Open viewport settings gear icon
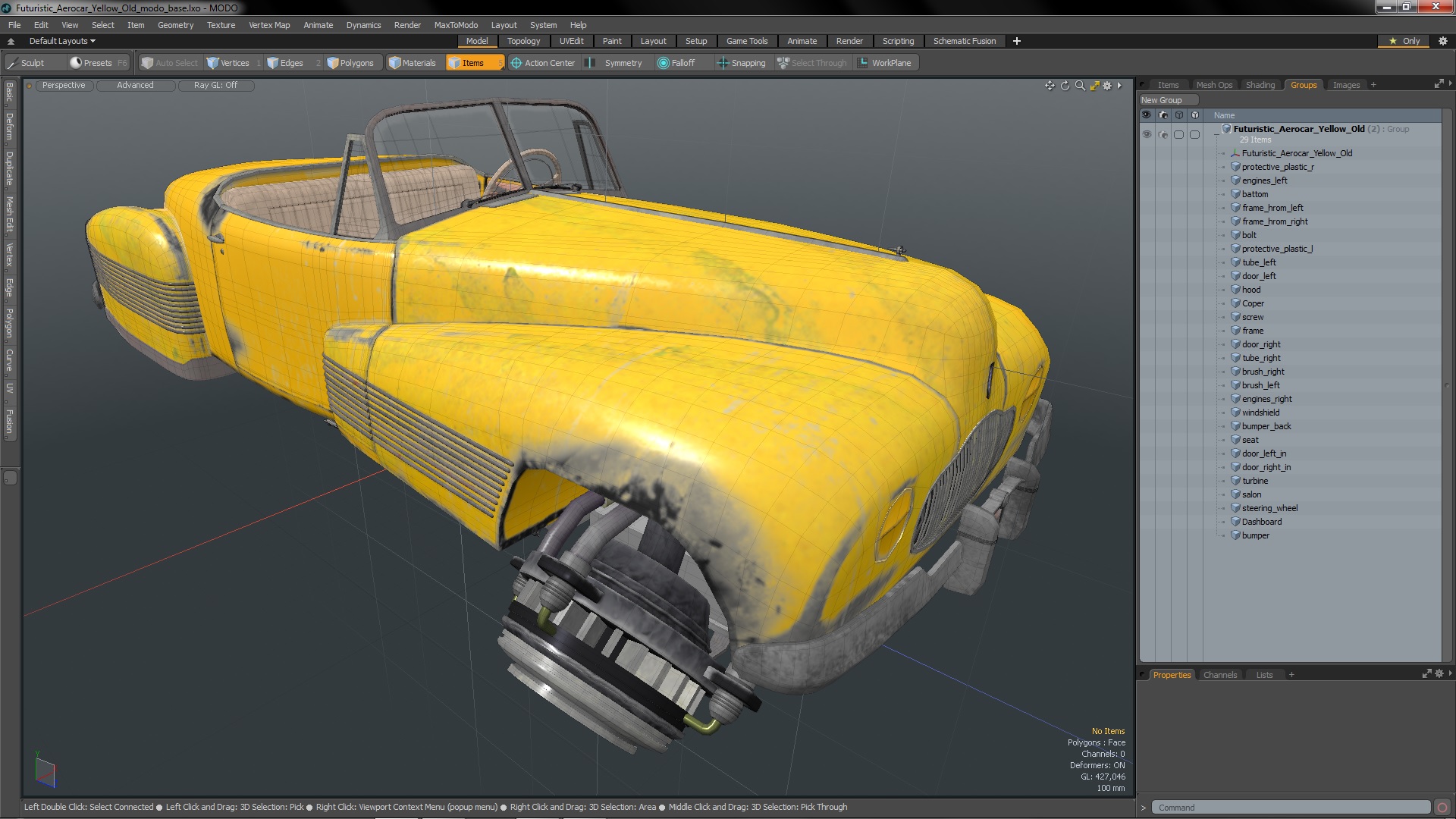 1107,86
